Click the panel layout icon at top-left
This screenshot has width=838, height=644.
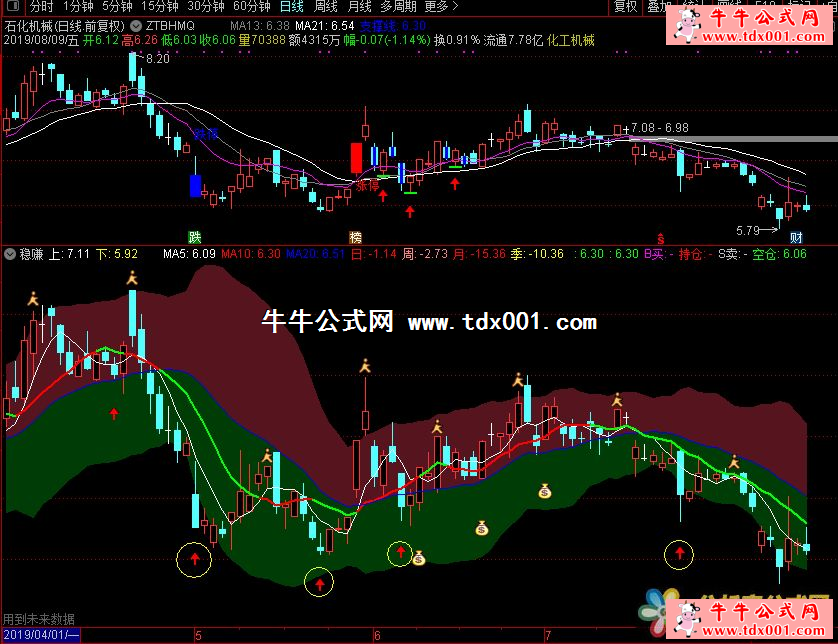[13, 6]
